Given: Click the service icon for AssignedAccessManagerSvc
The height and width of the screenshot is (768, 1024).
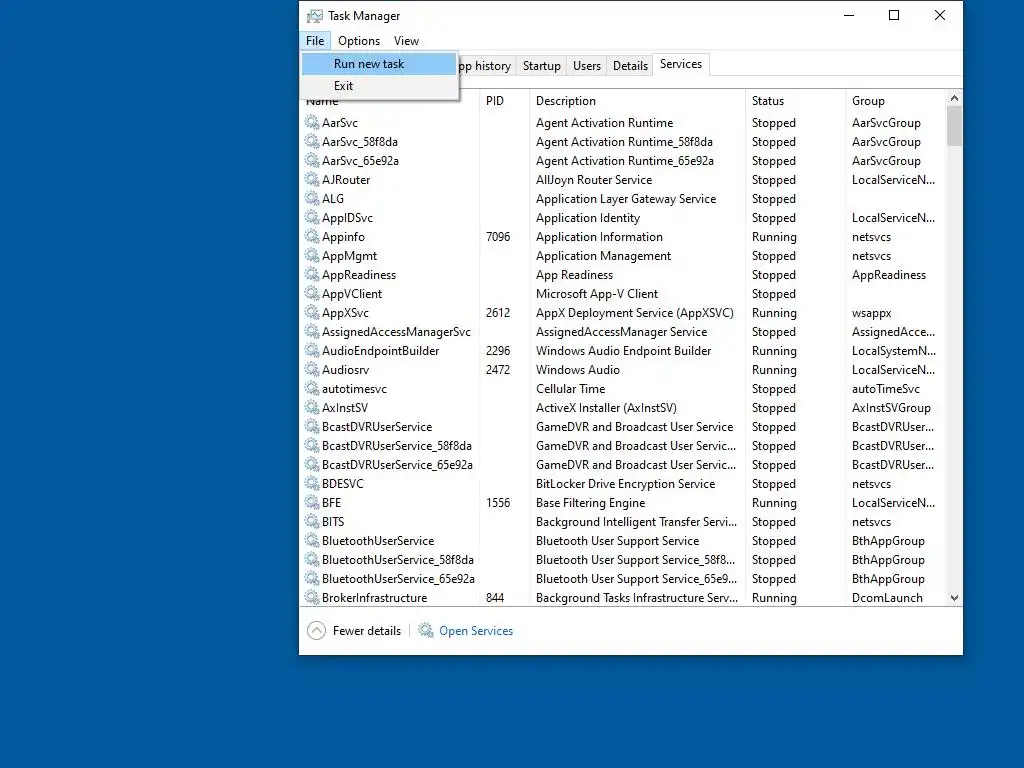Looking at the screenshot, I should tap(312, 331).
